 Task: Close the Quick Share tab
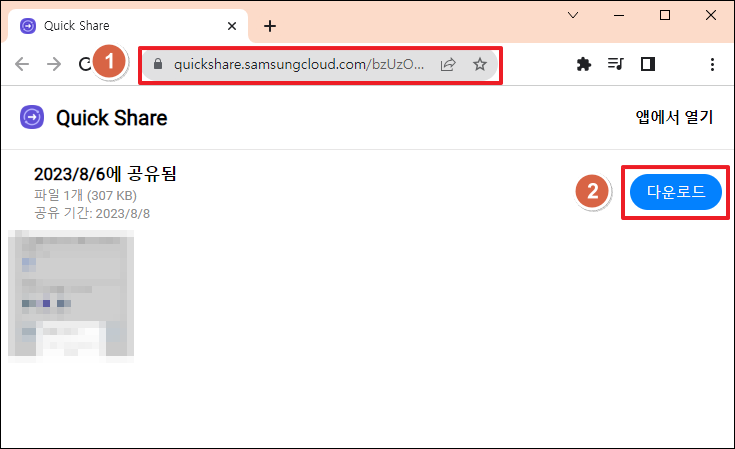[232, 26]
